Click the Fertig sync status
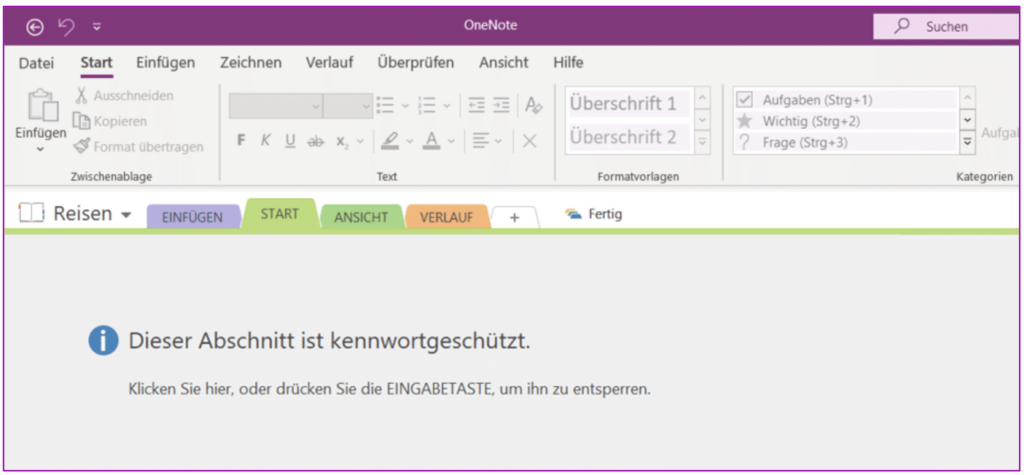1024x475 pixels. click(594, 214)
